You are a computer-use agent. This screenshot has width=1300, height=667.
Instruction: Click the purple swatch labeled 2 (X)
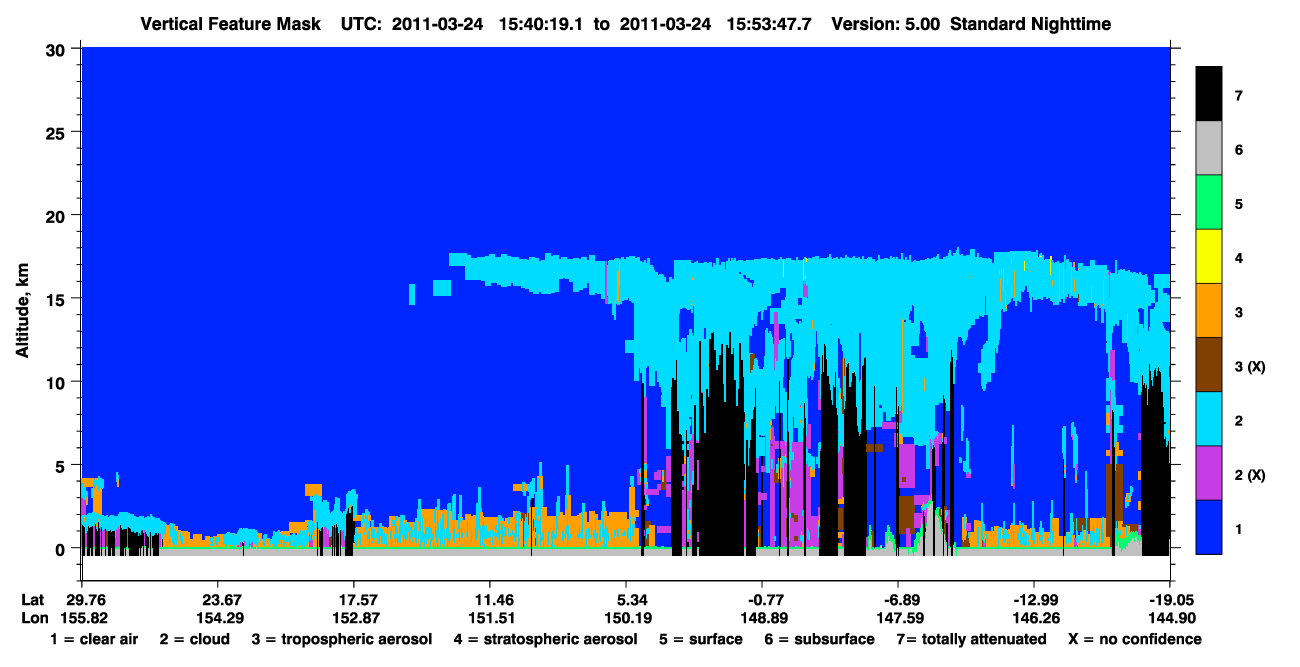coord(1209,472)
